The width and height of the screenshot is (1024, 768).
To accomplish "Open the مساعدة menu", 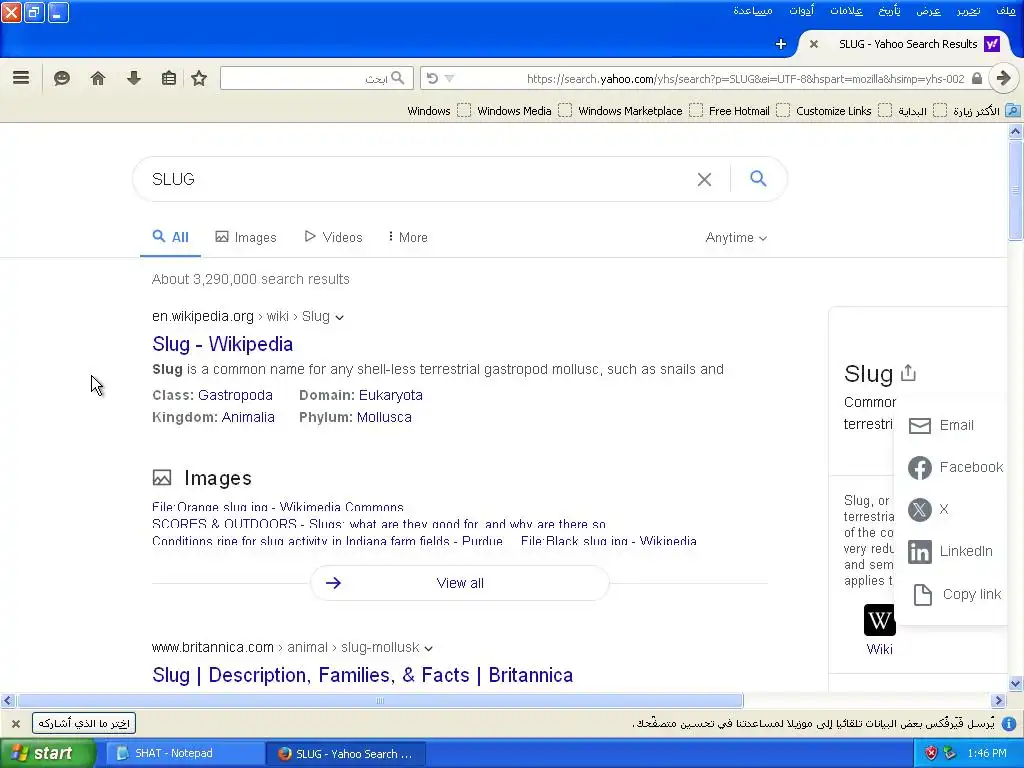I will [x=753, y=10].
